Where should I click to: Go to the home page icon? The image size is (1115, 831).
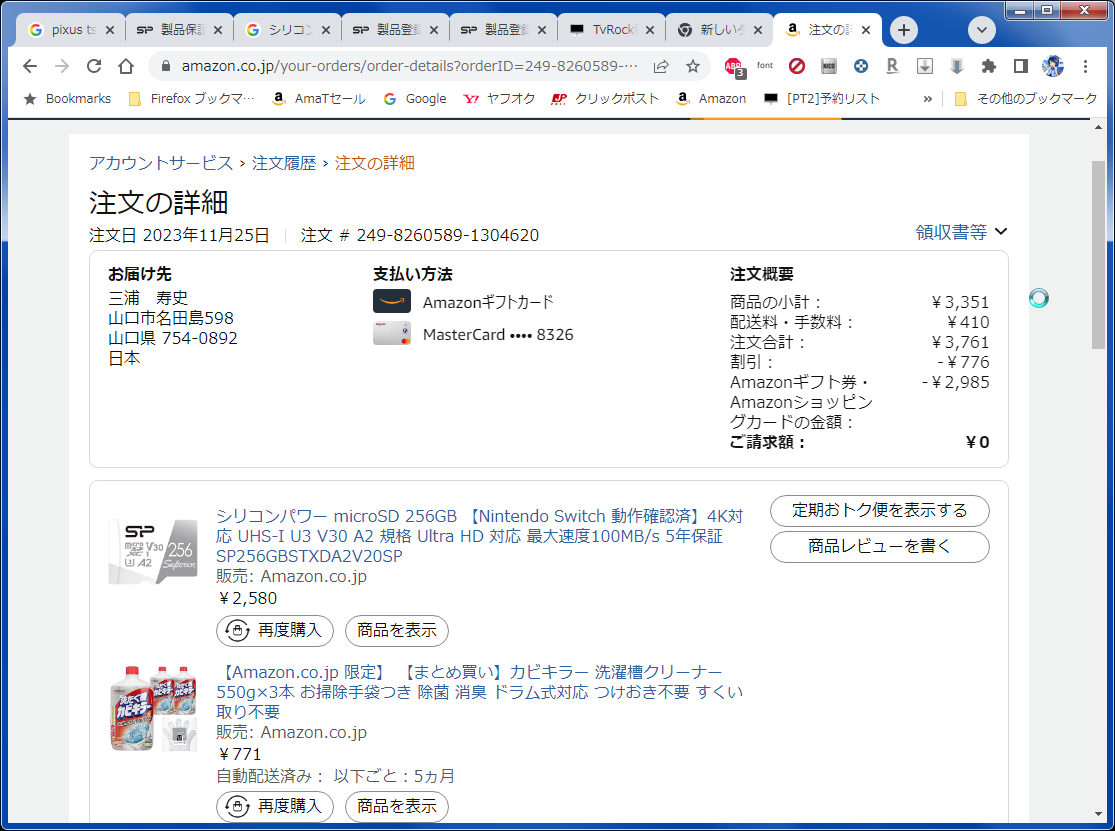coord(126,67)
